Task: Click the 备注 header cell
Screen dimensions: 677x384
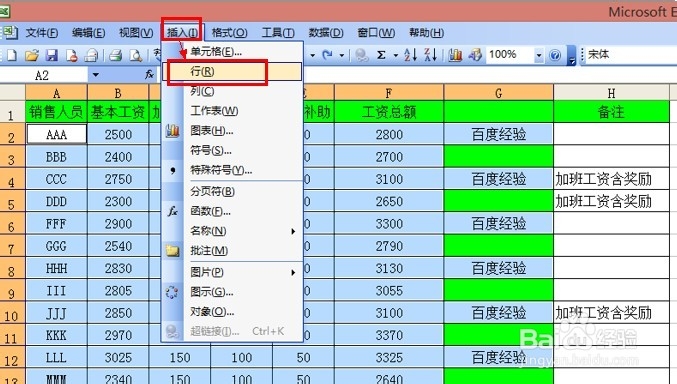Action: coord(611,112)
